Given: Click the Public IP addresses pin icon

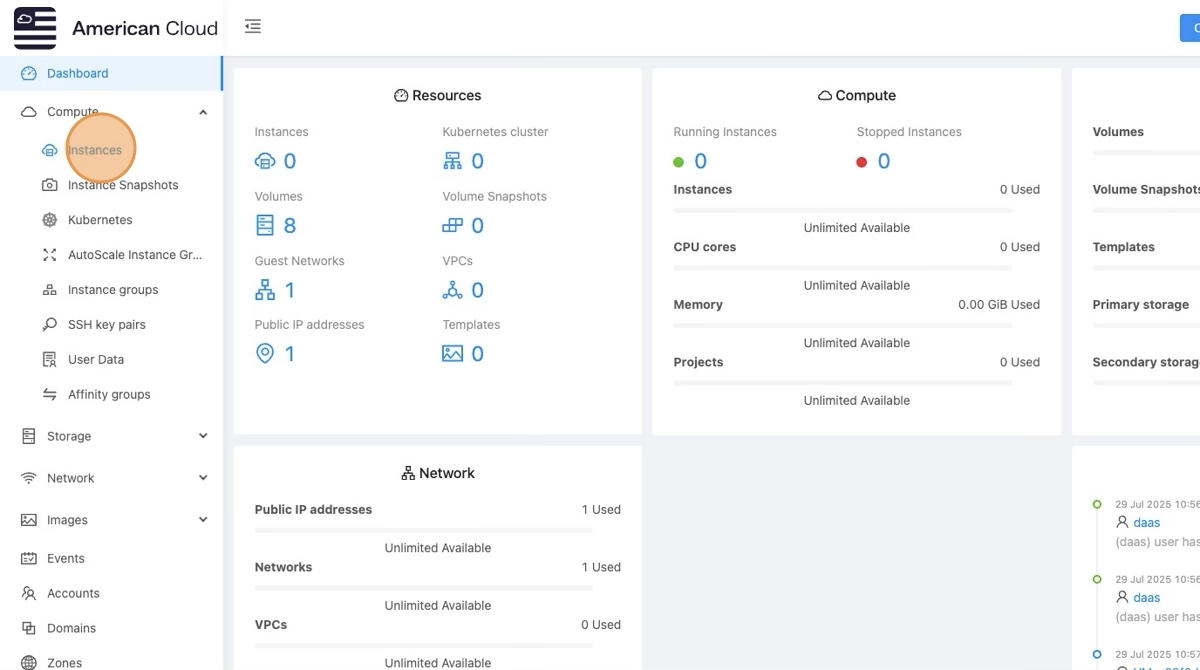Looking at the screenshot, I should tap(265, 354).
